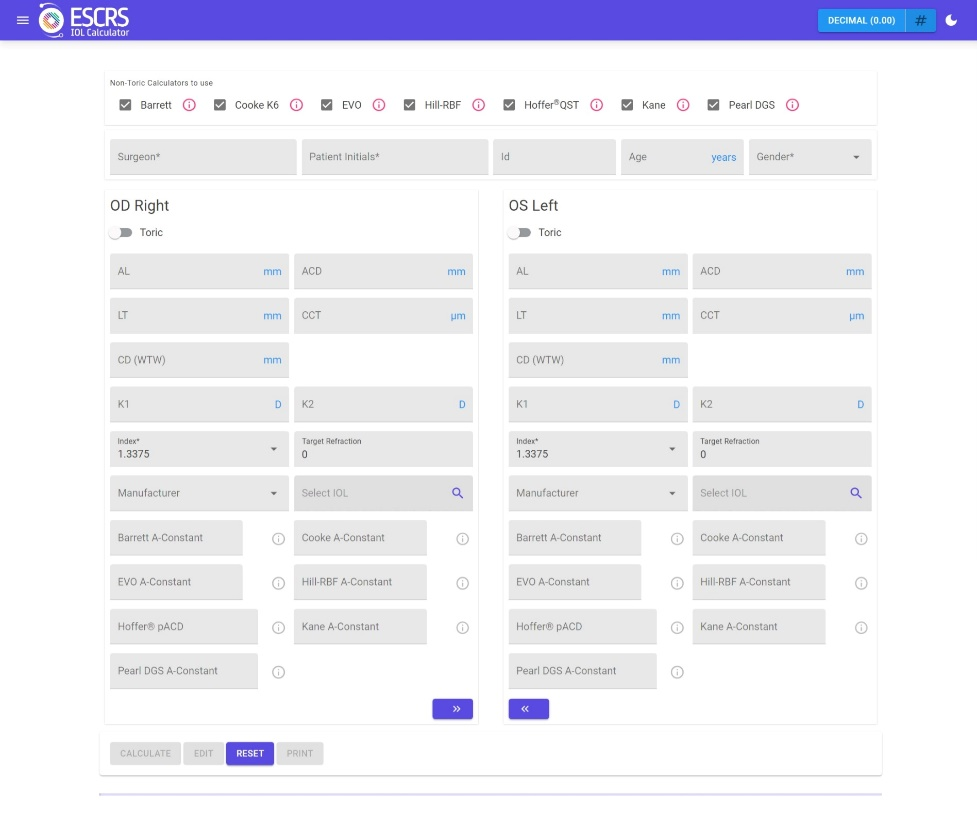Image resolution: width=977 pixels, height=813 pixels.
Task: Click the ESCRS IOL Calculator logo
Action: pyautogui.click(x=83, y=20)
